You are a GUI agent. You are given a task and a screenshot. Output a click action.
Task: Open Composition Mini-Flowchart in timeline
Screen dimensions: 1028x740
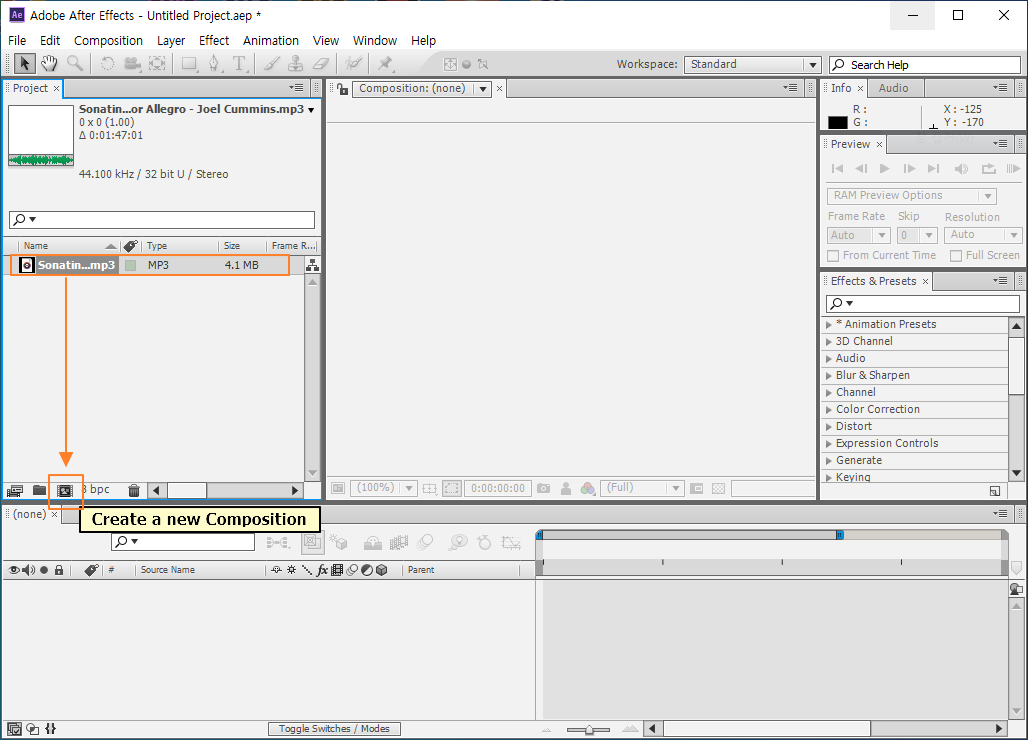(x=278, y=542)
